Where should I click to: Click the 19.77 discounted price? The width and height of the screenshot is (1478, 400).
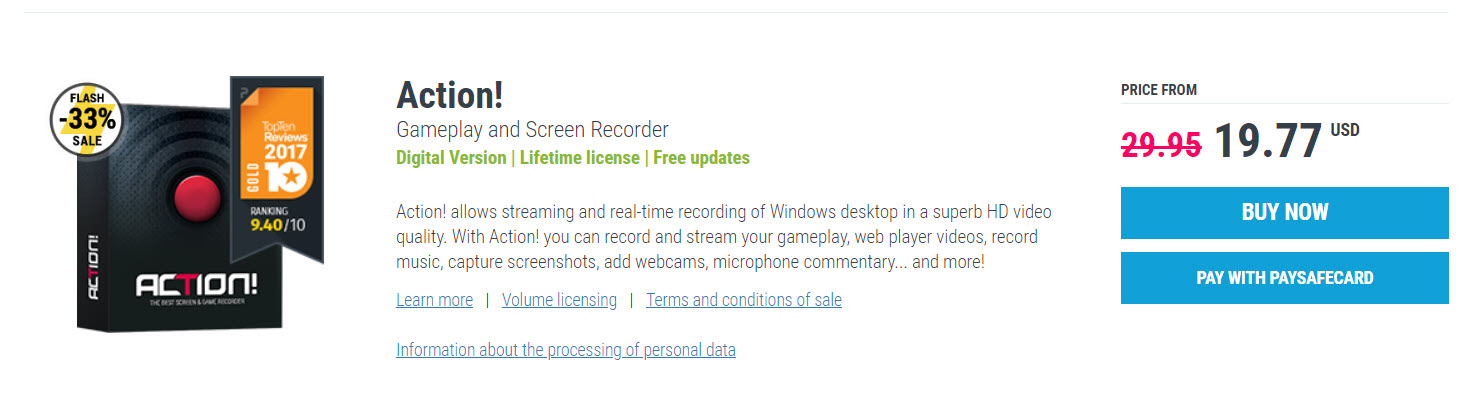click(x=1268, y=141)
